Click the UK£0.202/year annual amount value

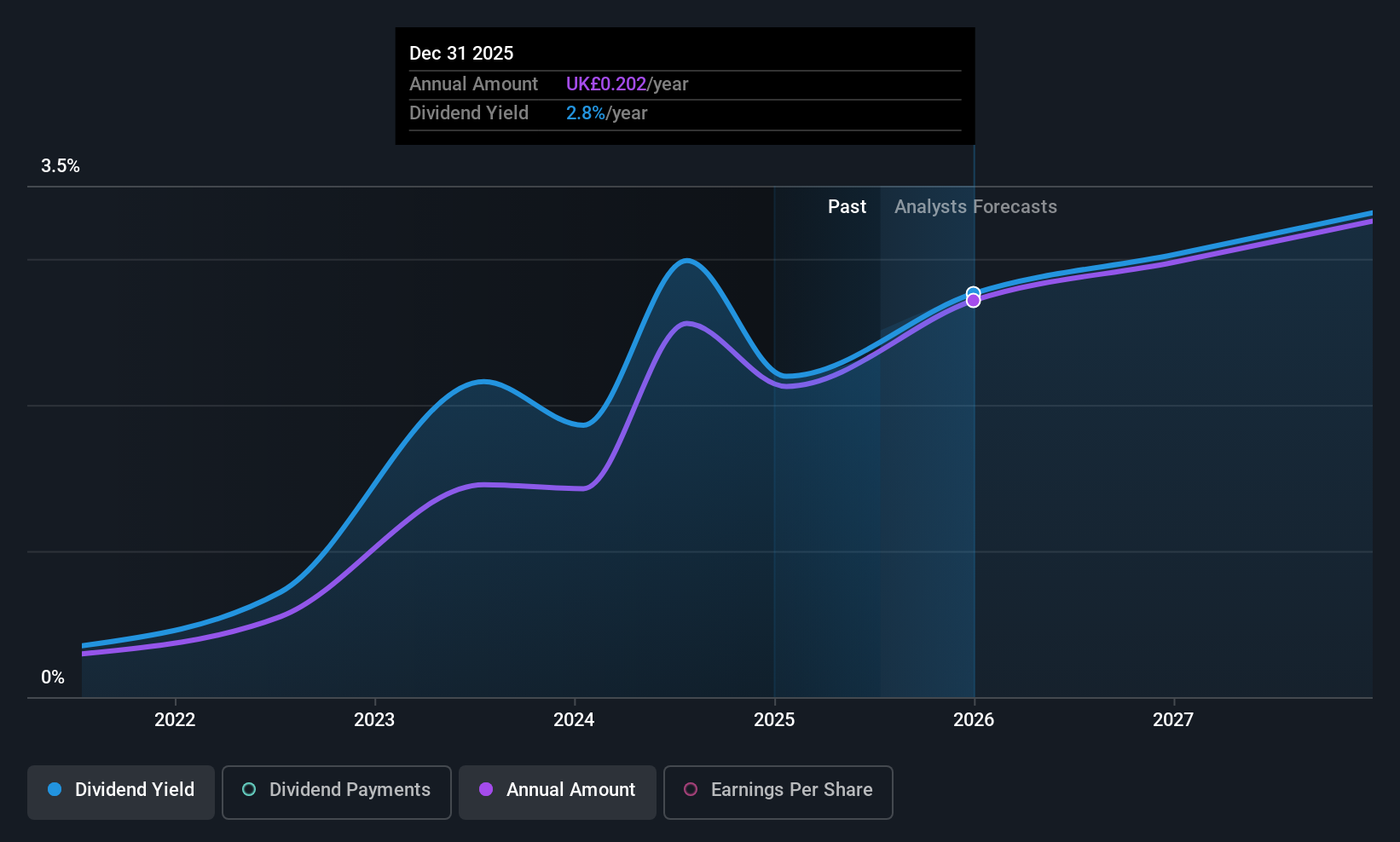(x=627, y=84)
